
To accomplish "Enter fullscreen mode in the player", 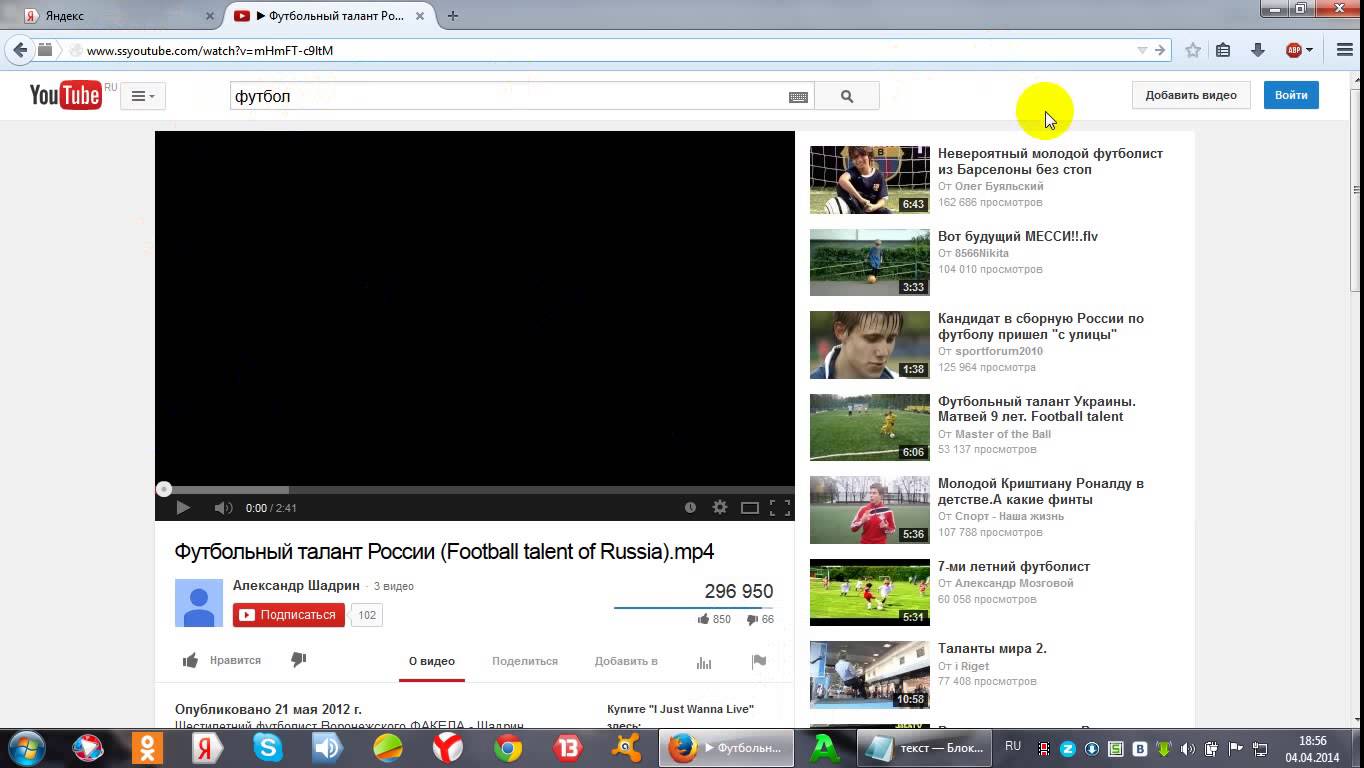I will pos(780,508).
